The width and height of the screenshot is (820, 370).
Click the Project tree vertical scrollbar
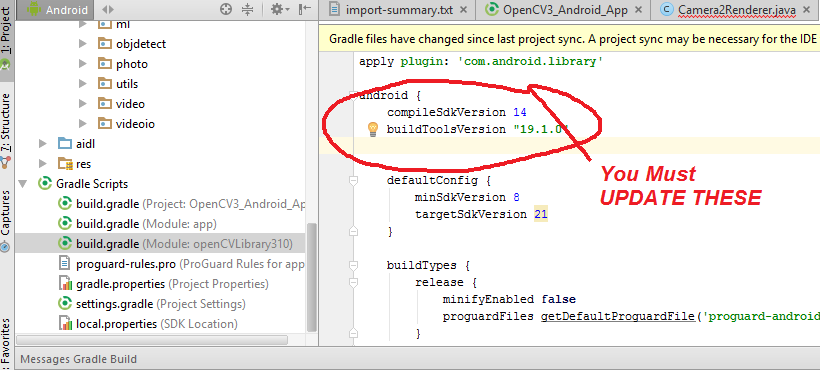(312, 277)
